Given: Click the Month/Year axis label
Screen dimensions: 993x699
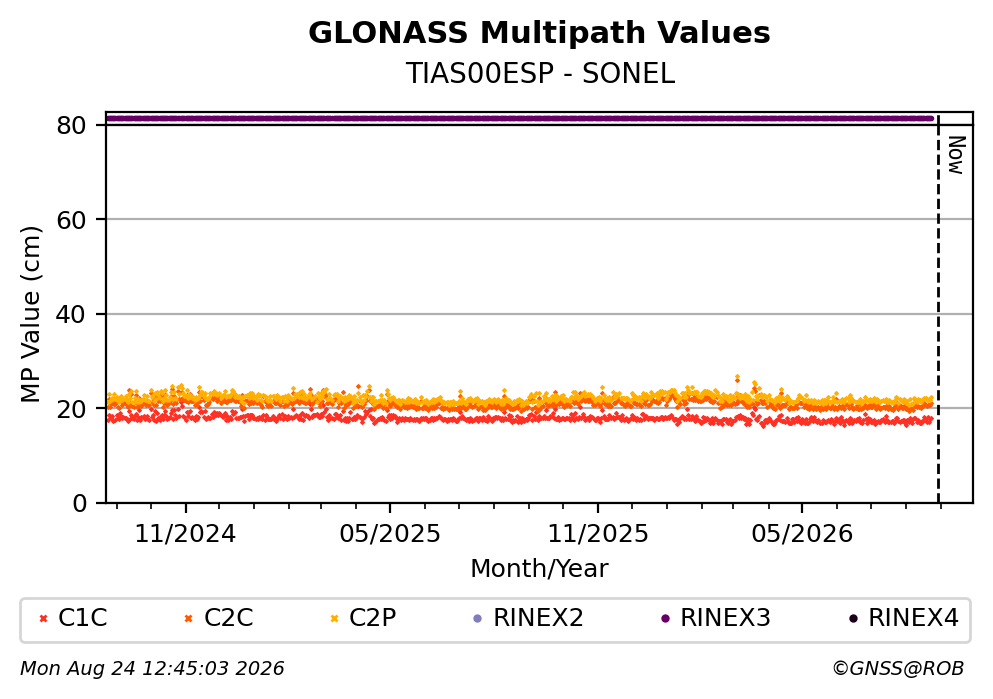Looking at the screenshot, I should click(539, 569).
